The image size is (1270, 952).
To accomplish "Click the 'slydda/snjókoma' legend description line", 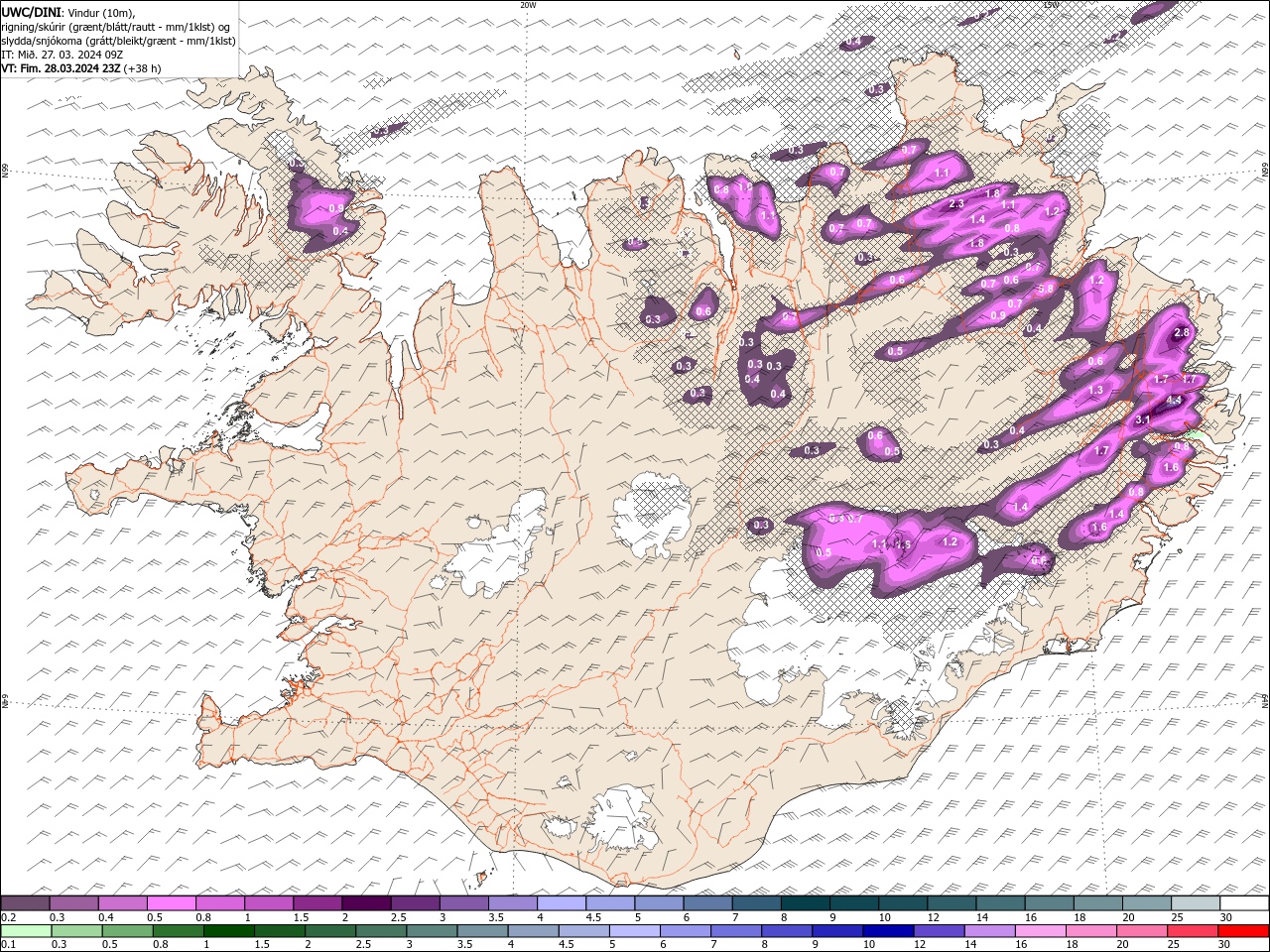I will pyautogui.click(x=119, y=41).
